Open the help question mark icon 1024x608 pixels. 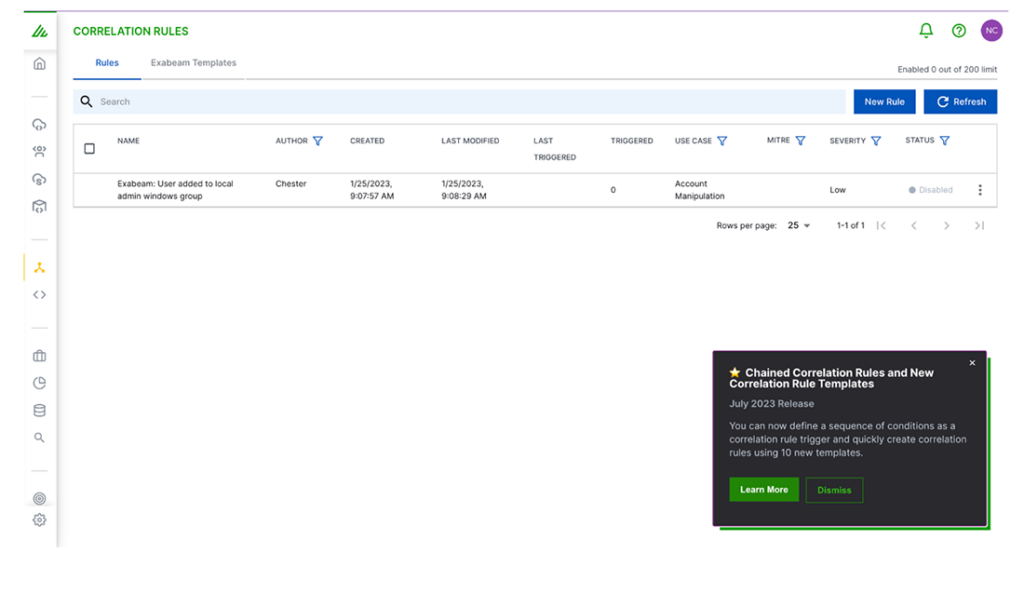[958, 30]
